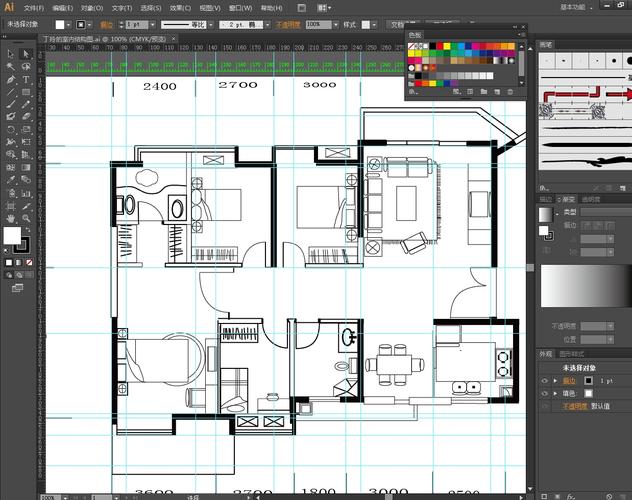Screen dimensions: 632x500
Task: Select the Magic Wand tool
Action: [x=11, y=66]
